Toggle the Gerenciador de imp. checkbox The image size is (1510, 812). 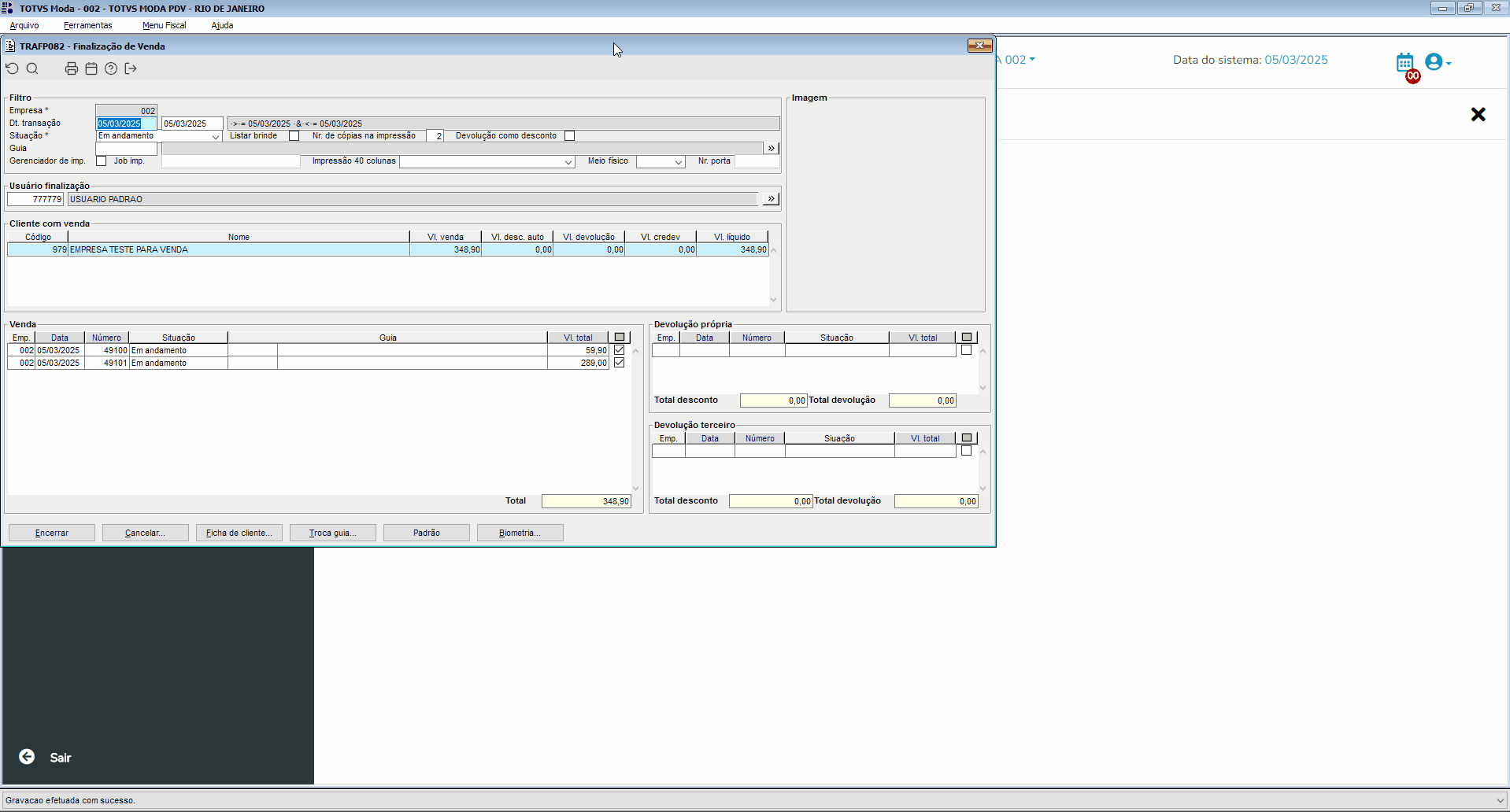101,161
